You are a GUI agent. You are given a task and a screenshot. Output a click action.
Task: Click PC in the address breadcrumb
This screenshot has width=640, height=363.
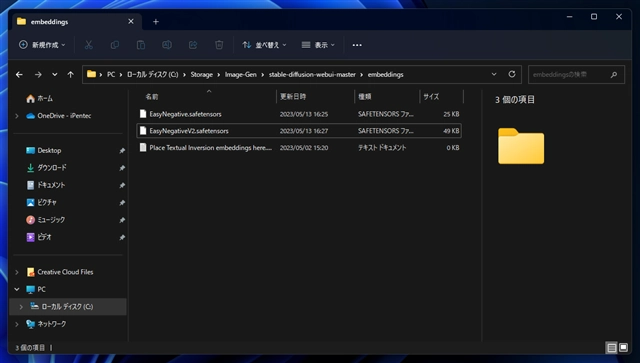point(111,74)
